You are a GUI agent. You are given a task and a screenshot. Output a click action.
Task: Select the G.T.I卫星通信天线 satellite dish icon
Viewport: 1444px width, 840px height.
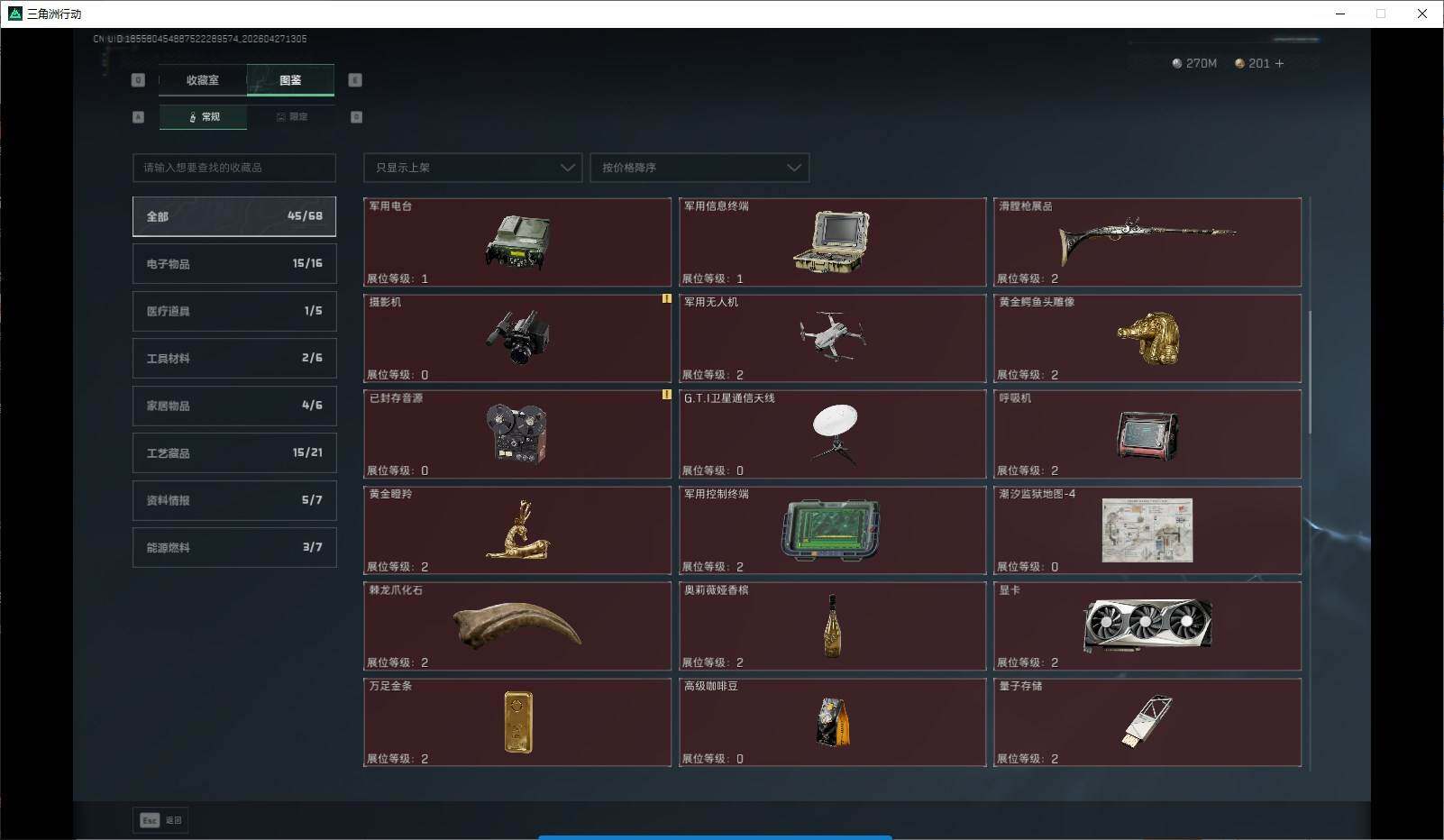834,434
